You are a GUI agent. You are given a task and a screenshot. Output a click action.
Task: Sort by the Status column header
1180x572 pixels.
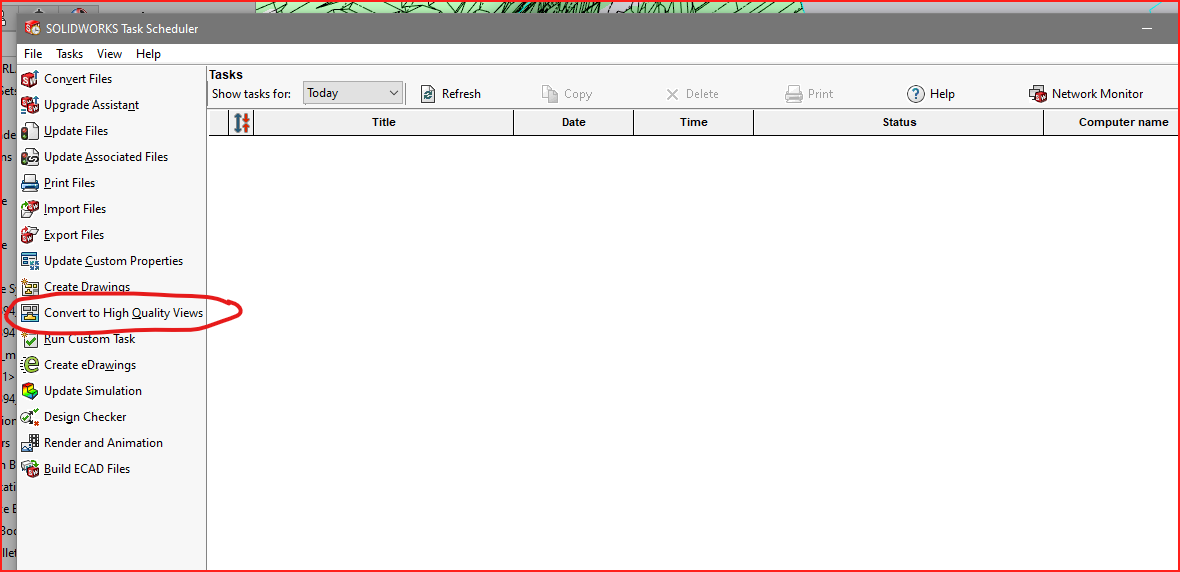(899, 123)
